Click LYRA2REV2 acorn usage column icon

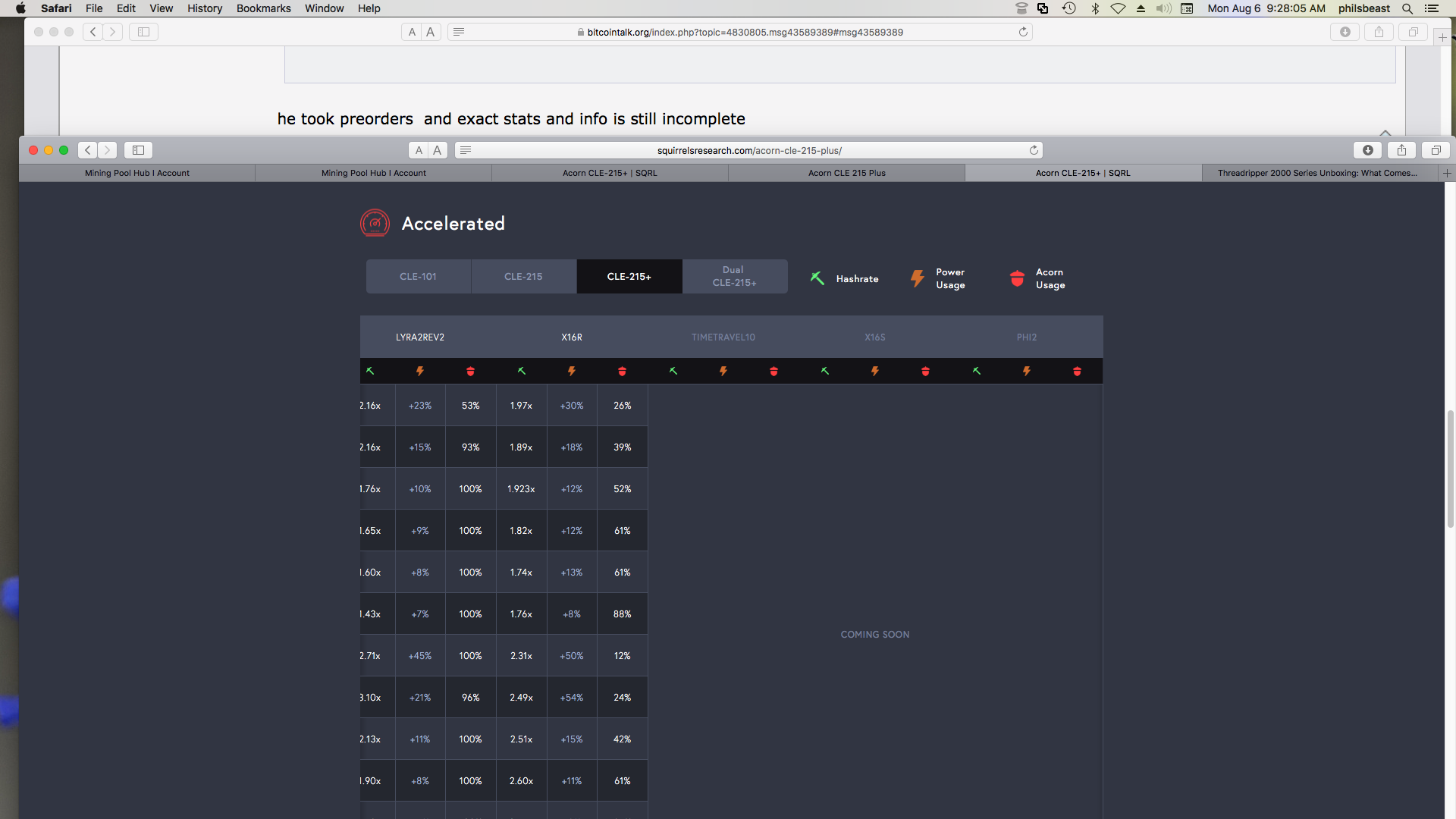point(471,372)
